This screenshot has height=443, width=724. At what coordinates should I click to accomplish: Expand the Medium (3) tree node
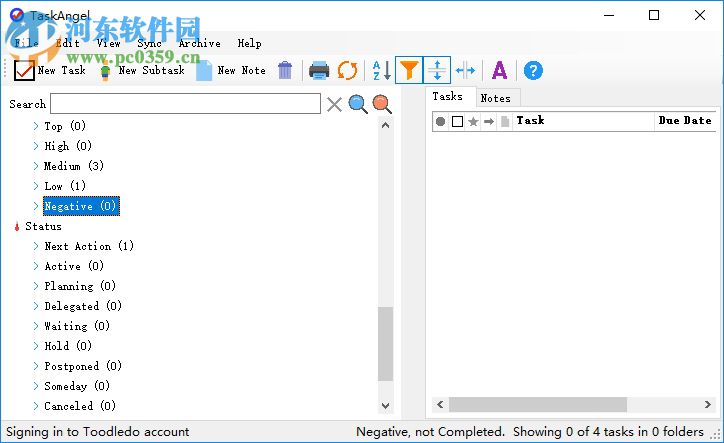tap(36, 166)
